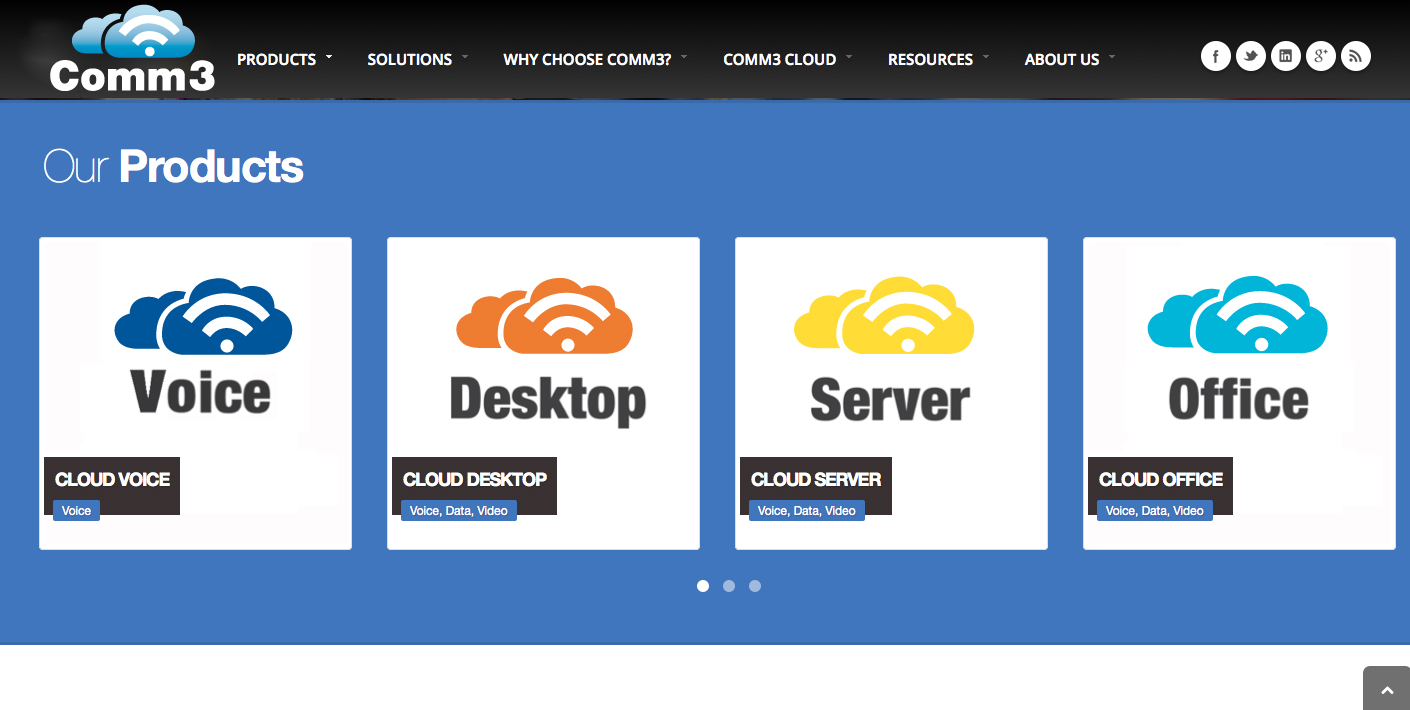
Task: Open the Cloud Voice product link
Action: [112, 479]
